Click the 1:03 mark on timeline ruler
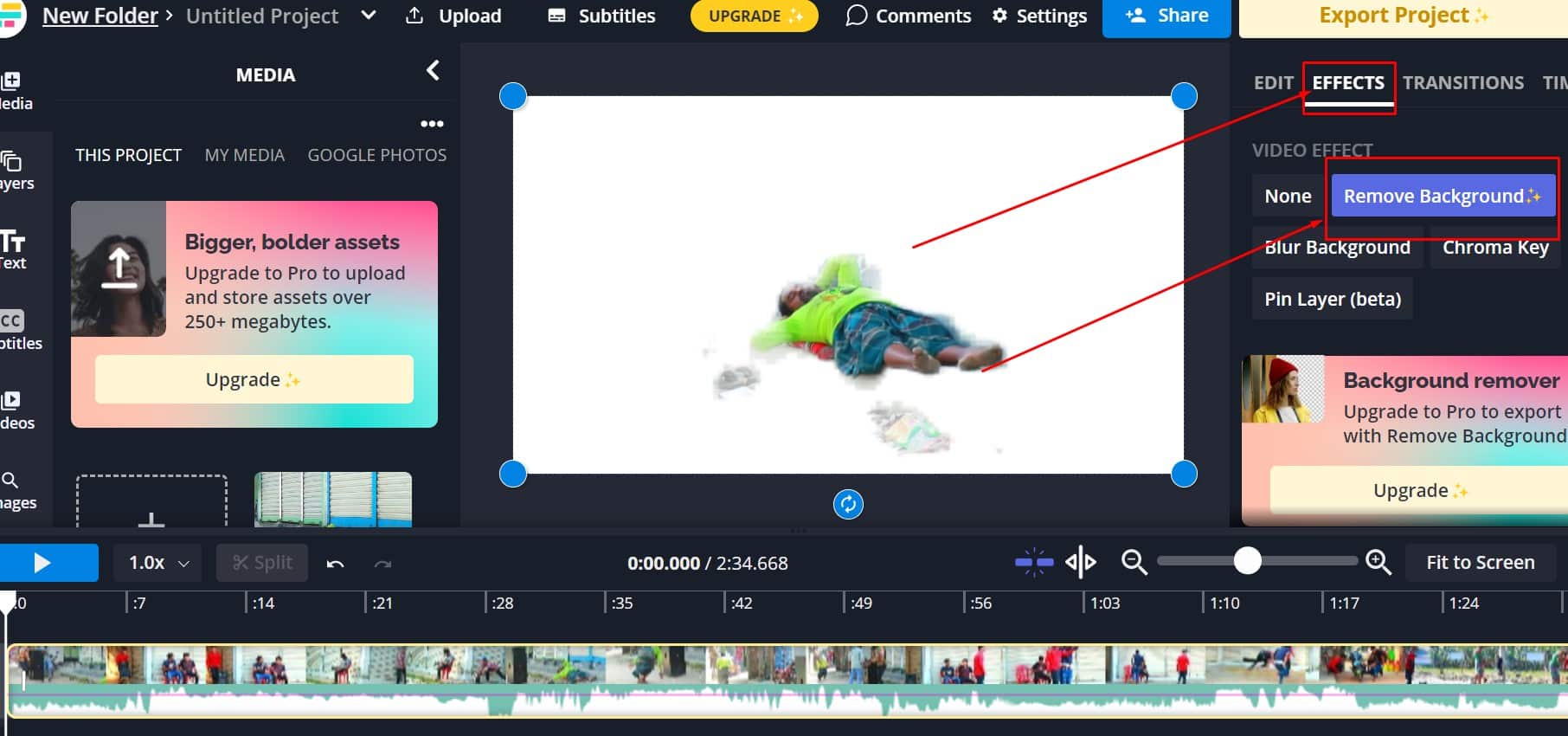The image size is (1568, 736). (1105, 604)
